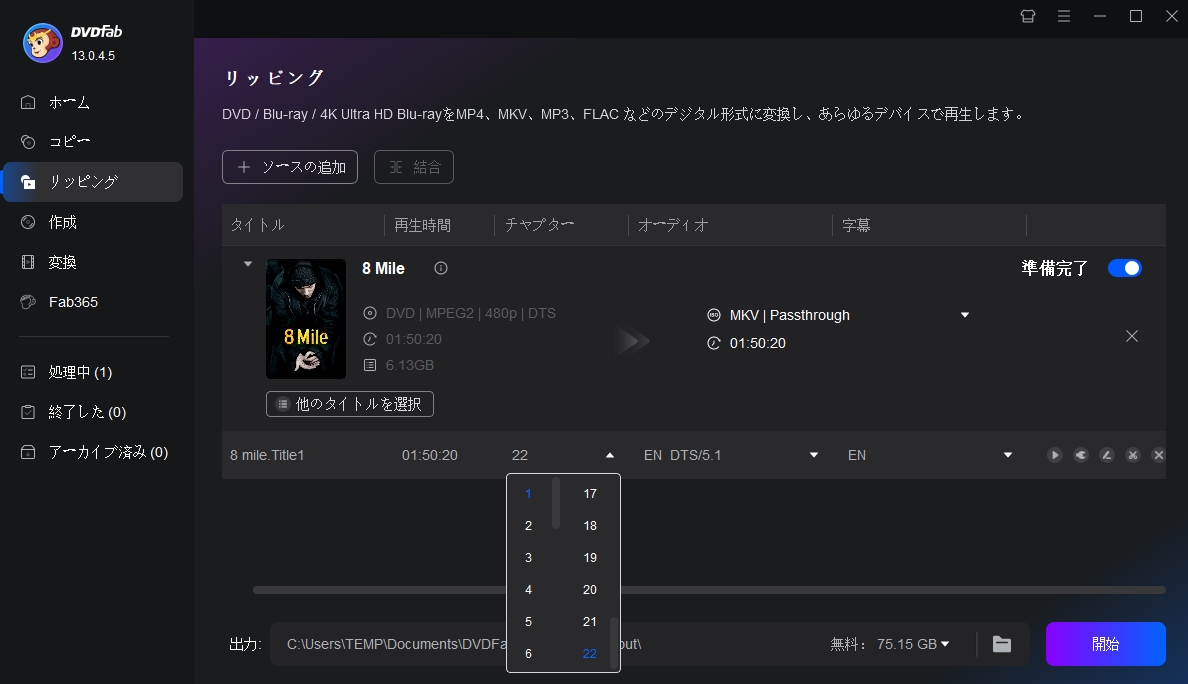Click the start chapter list scrollbar thumb
The height and width of the screenshot is (684, 1188).
point(556,504)
